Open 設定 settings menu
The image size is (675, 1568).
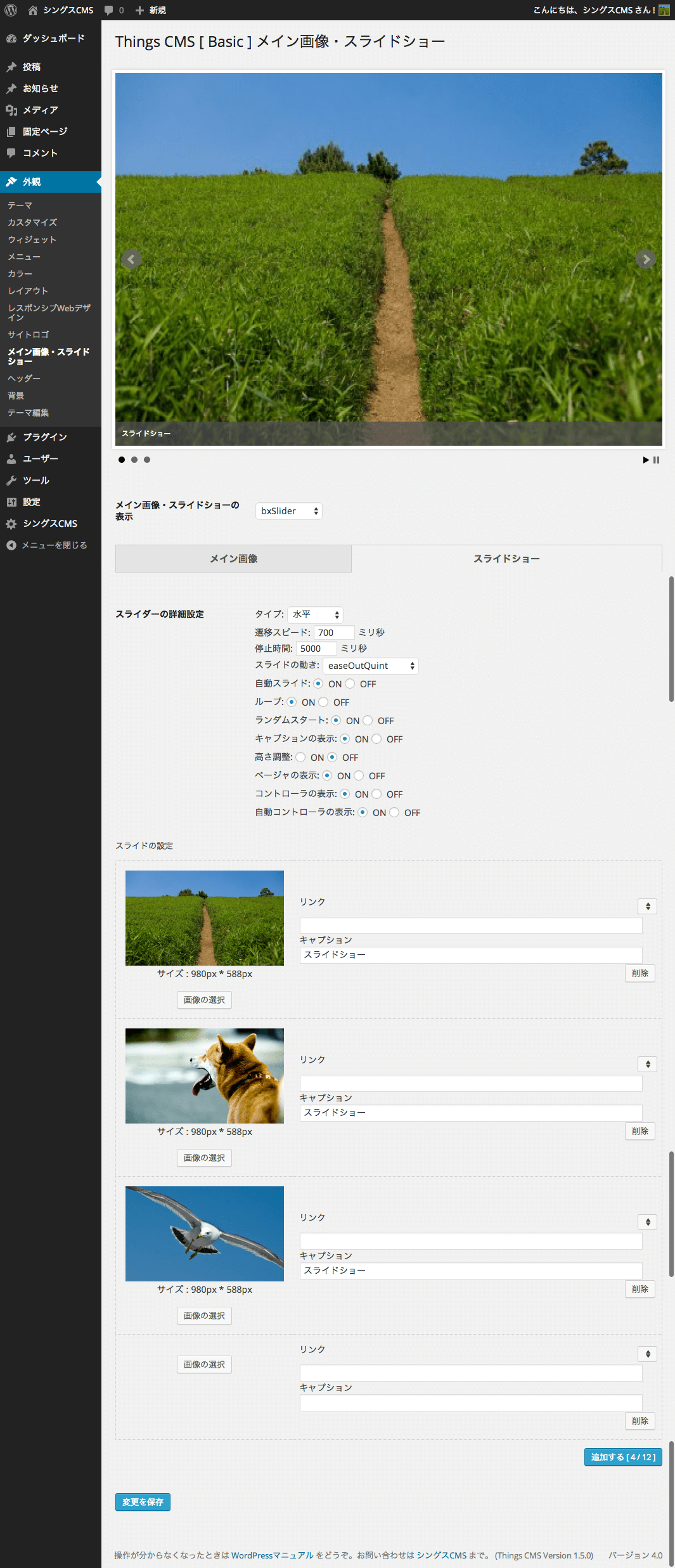click(51, 502)
